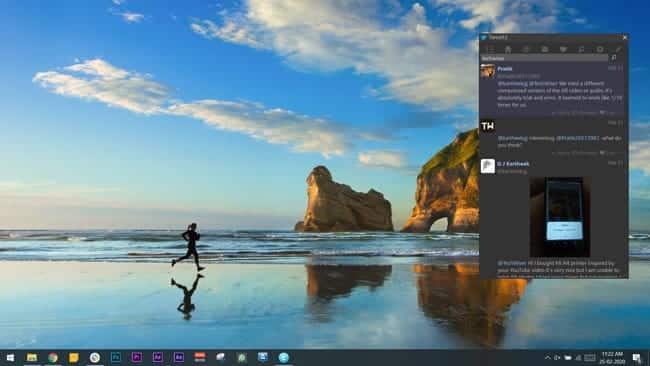
Task: Open WhatsApp from the taskbar
Action: [242, 357]
